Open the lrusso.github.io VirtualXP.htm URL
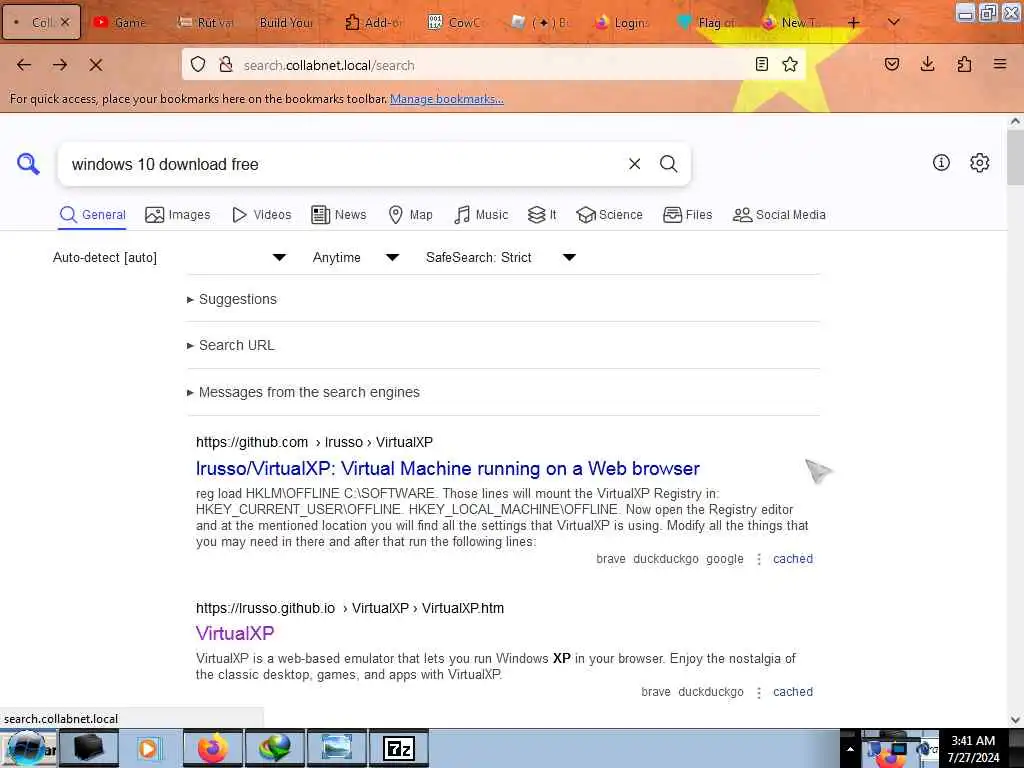The width and height of the screenshot is (1024, 768). point(350,608)
